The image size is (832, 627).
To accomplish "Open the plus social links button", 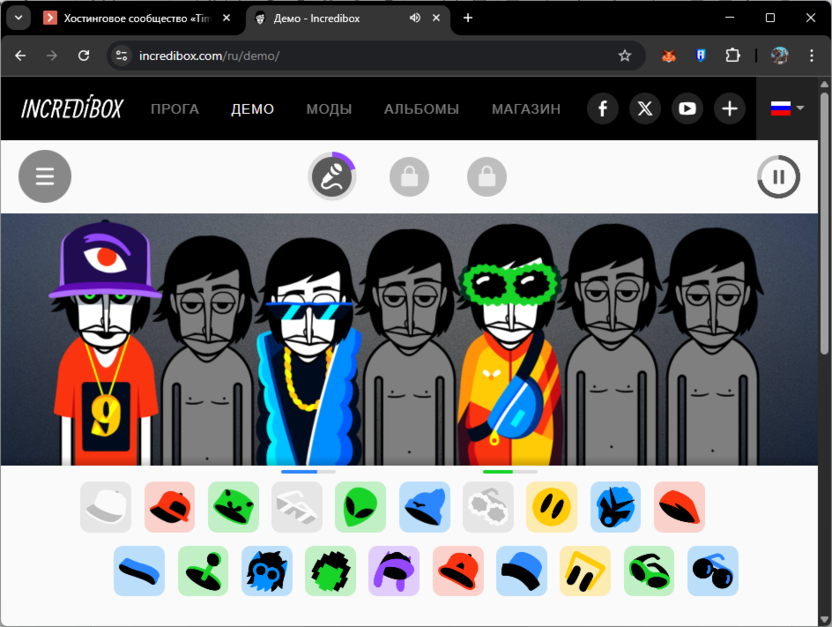I will (x=729, y=108).
